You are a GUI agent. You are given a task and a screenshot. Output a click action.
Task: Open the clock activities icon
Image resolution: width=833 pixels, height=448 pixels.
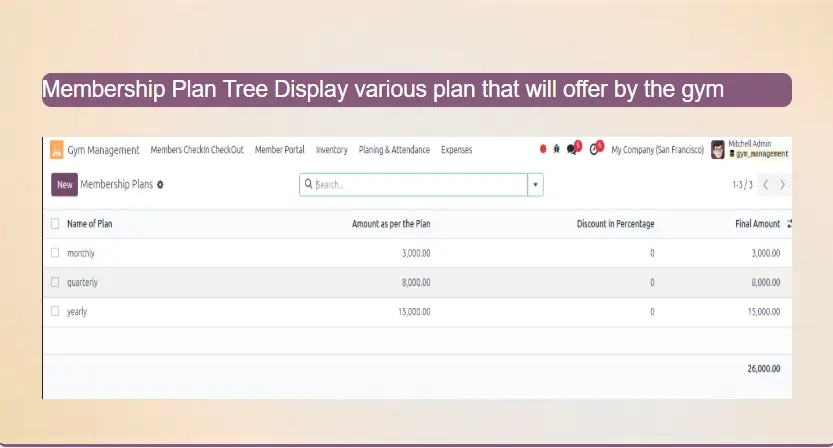595,150
